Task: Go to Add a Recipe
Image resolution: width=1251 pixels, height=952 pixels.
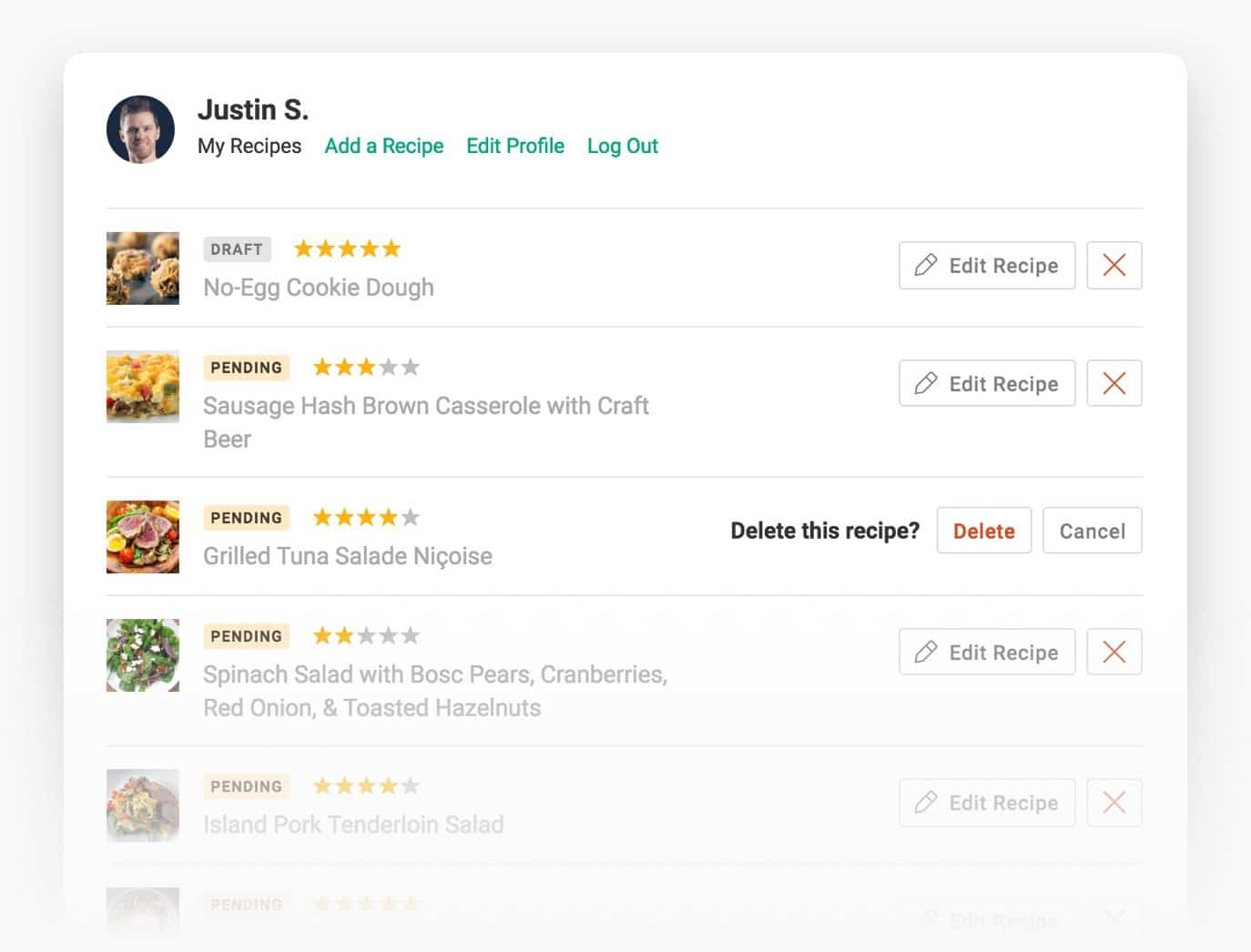Action: 383,146
